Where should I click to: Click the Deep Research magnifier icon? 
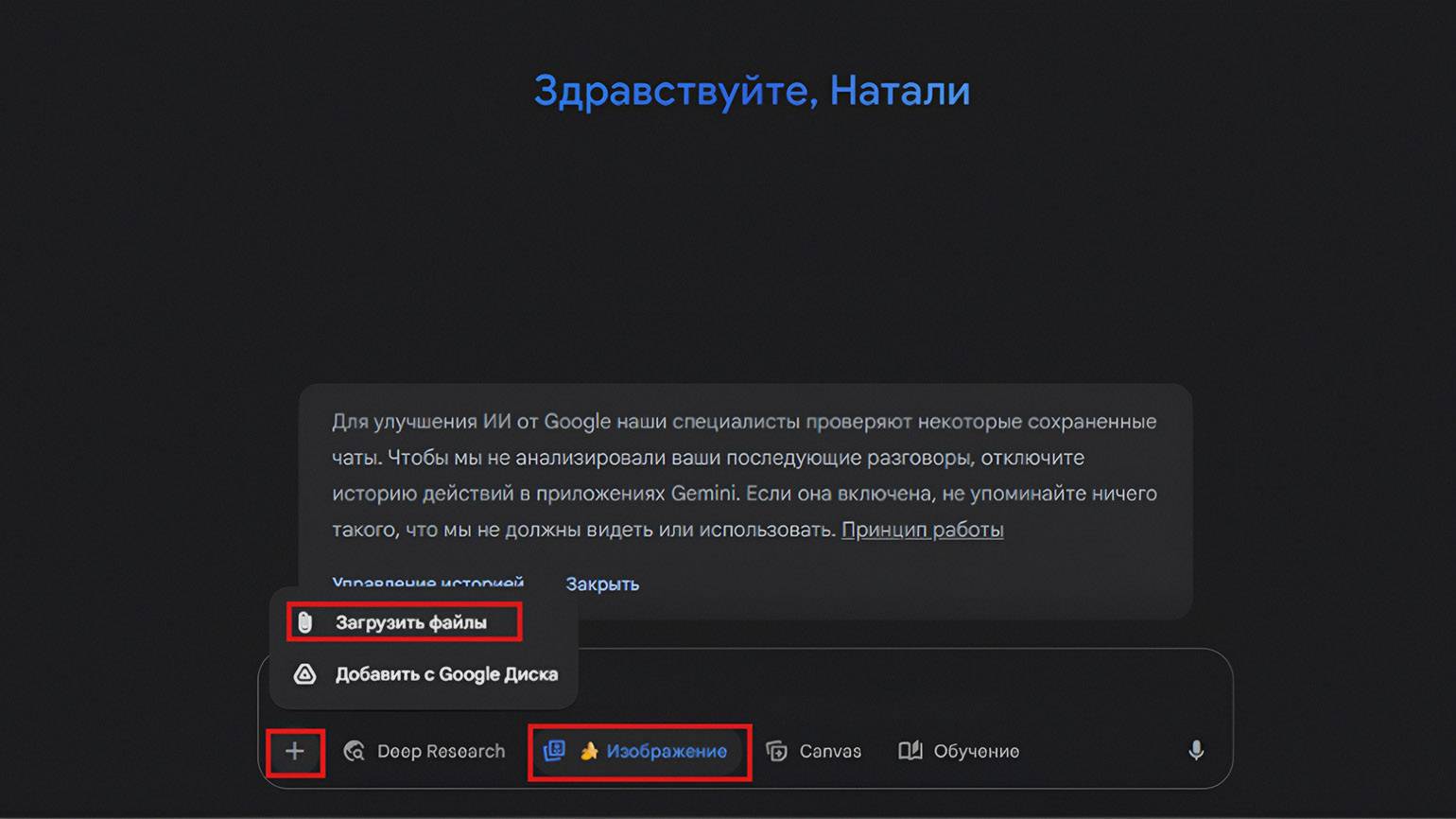(355, 752)
